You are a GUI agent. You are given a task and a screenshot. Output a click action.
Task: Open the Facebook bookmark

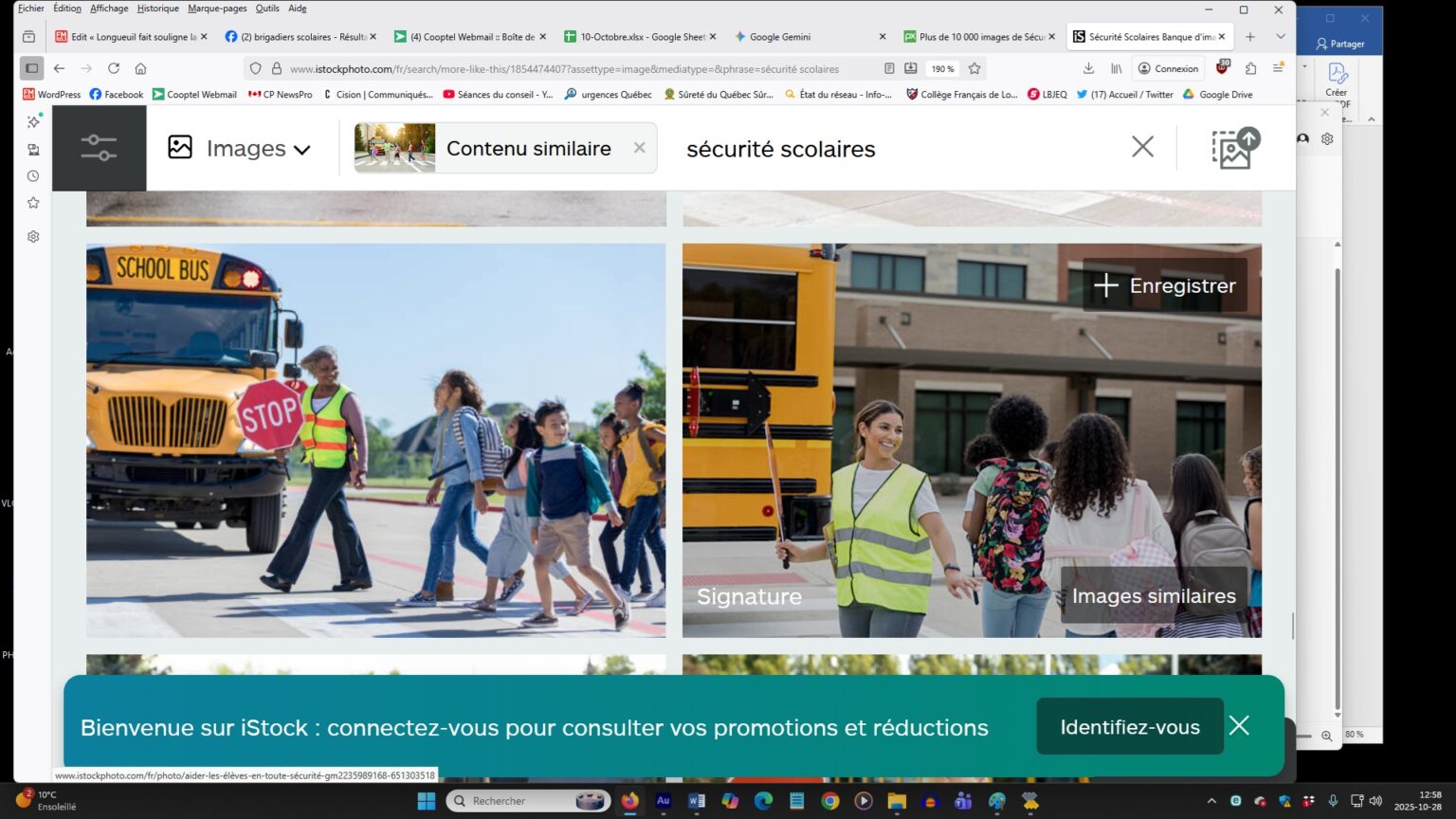(x=116, y=95)
